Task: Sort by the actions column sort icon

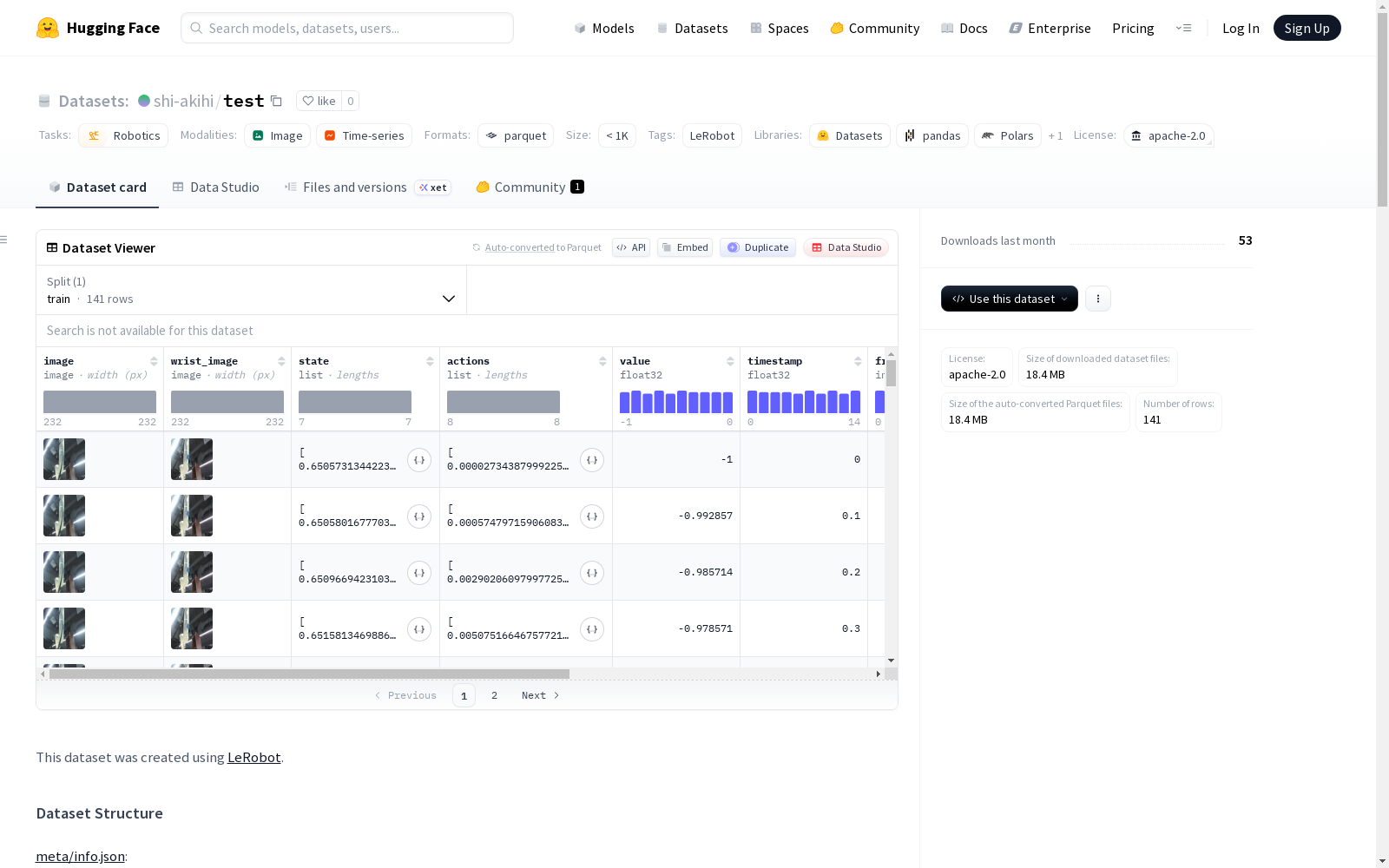Action: 602,361
